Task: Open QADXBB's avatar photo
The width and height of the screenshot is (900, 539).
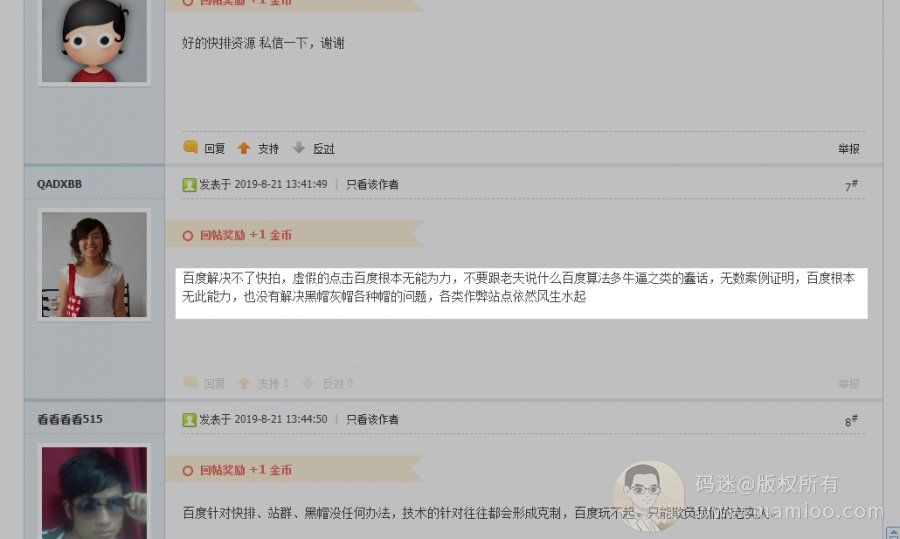Action: (94, 265)
